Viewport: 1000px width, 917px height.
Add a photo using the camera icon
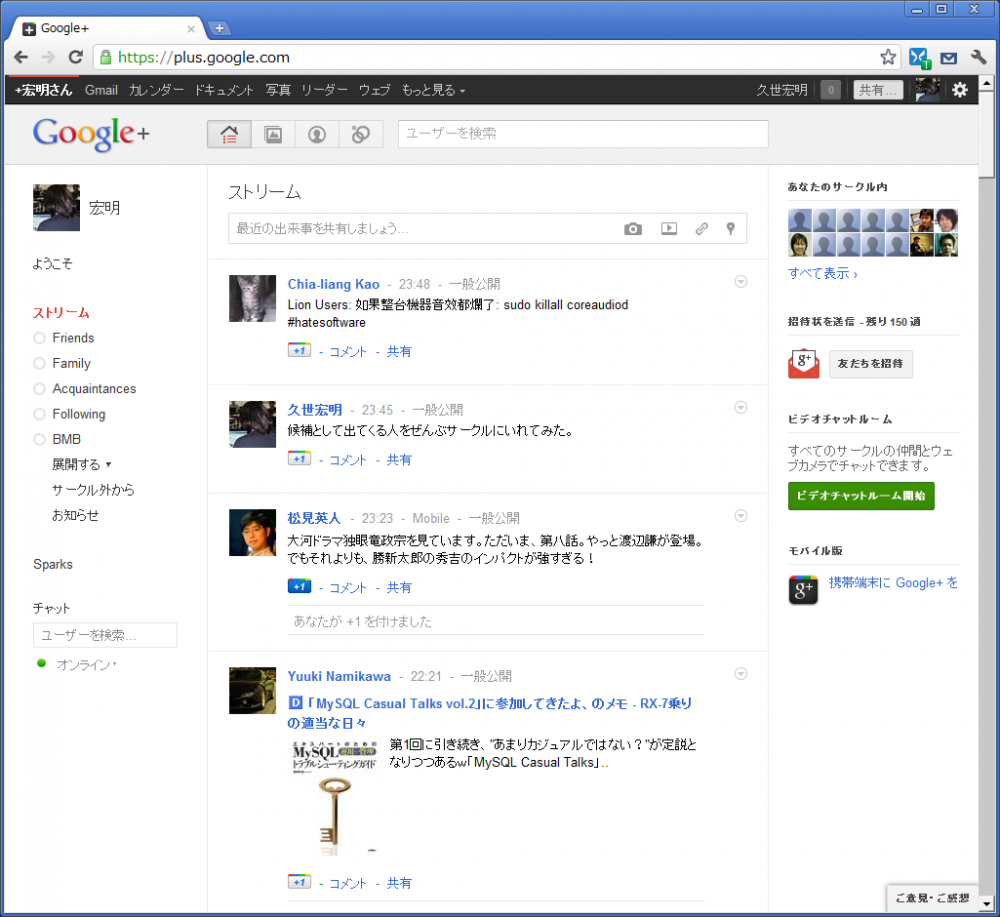tap(633, 229)
